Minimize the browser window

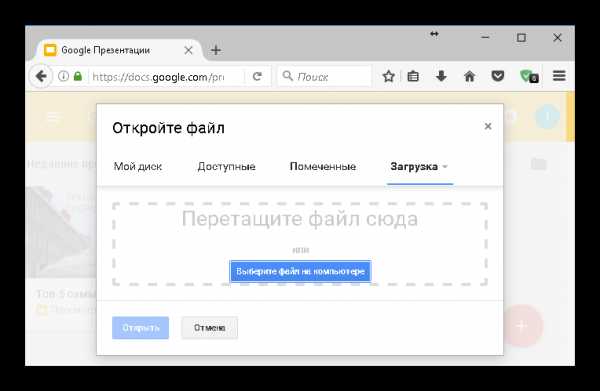click(485, 37)
